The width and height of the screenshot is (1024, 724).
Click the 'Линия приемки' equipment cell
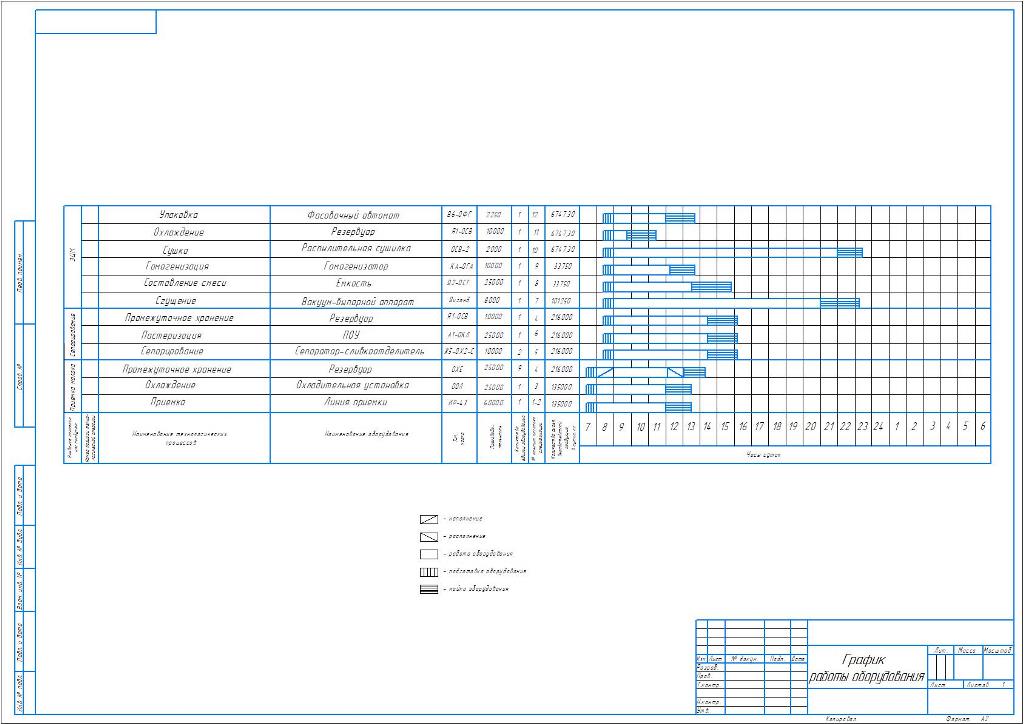click(x=356, y=403)
